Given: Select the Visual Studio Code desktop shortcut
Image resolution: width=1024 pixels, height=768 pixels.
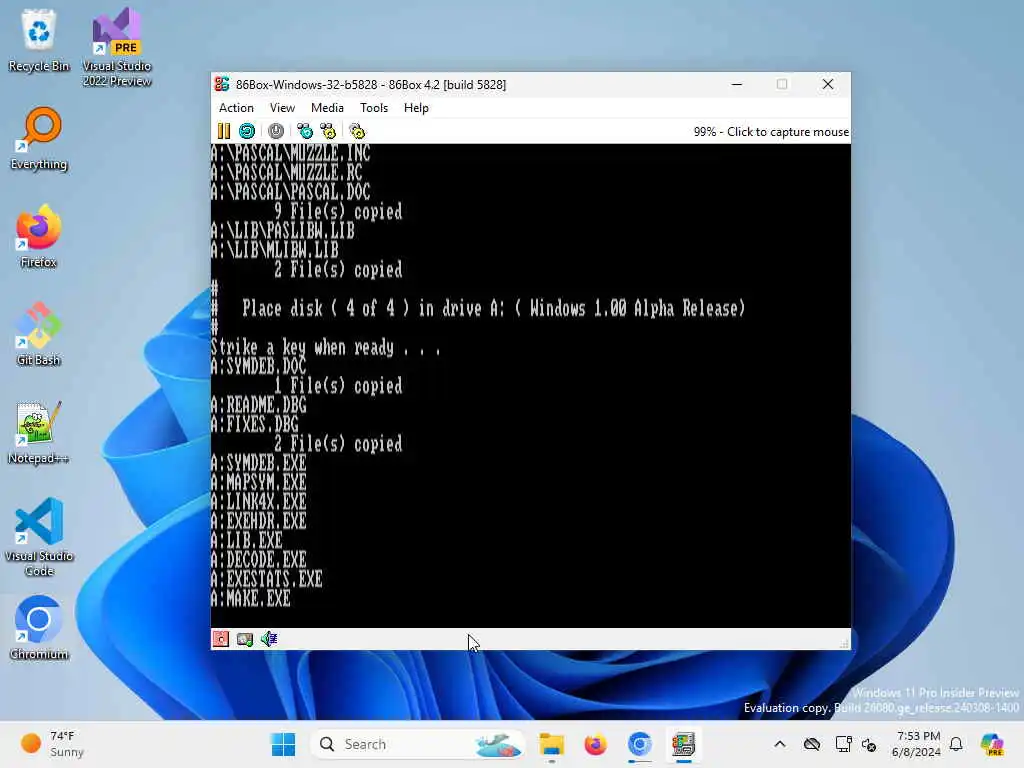Looking at the screenshot, I should [39, 537].
